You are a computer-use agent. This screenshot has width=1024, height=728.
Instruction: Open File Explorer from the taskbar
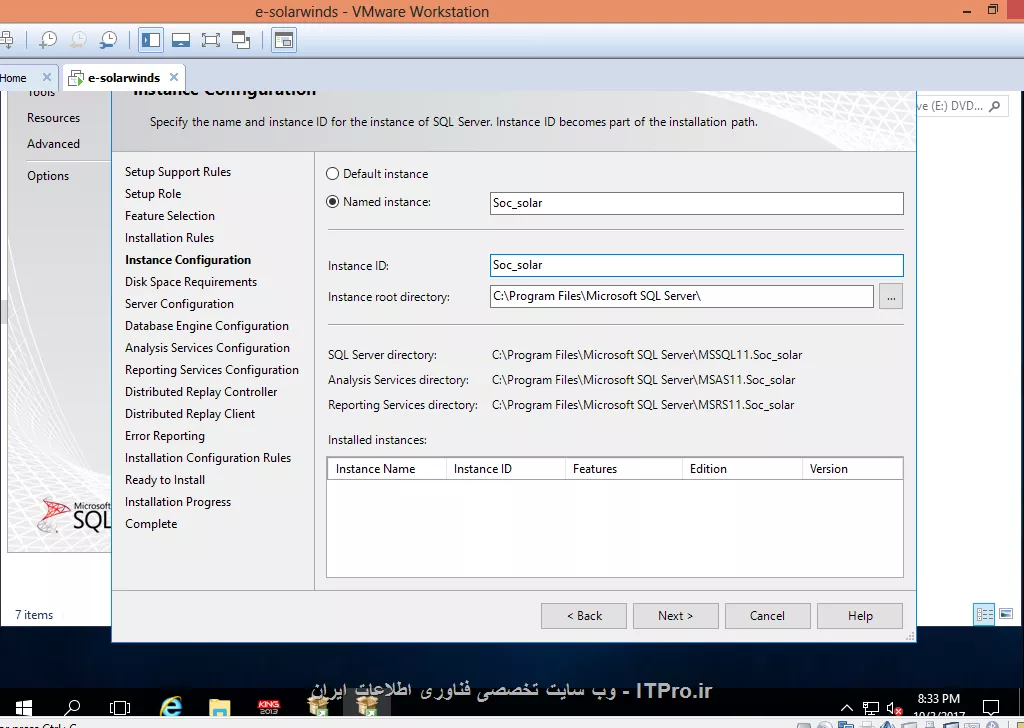point(219,707)
